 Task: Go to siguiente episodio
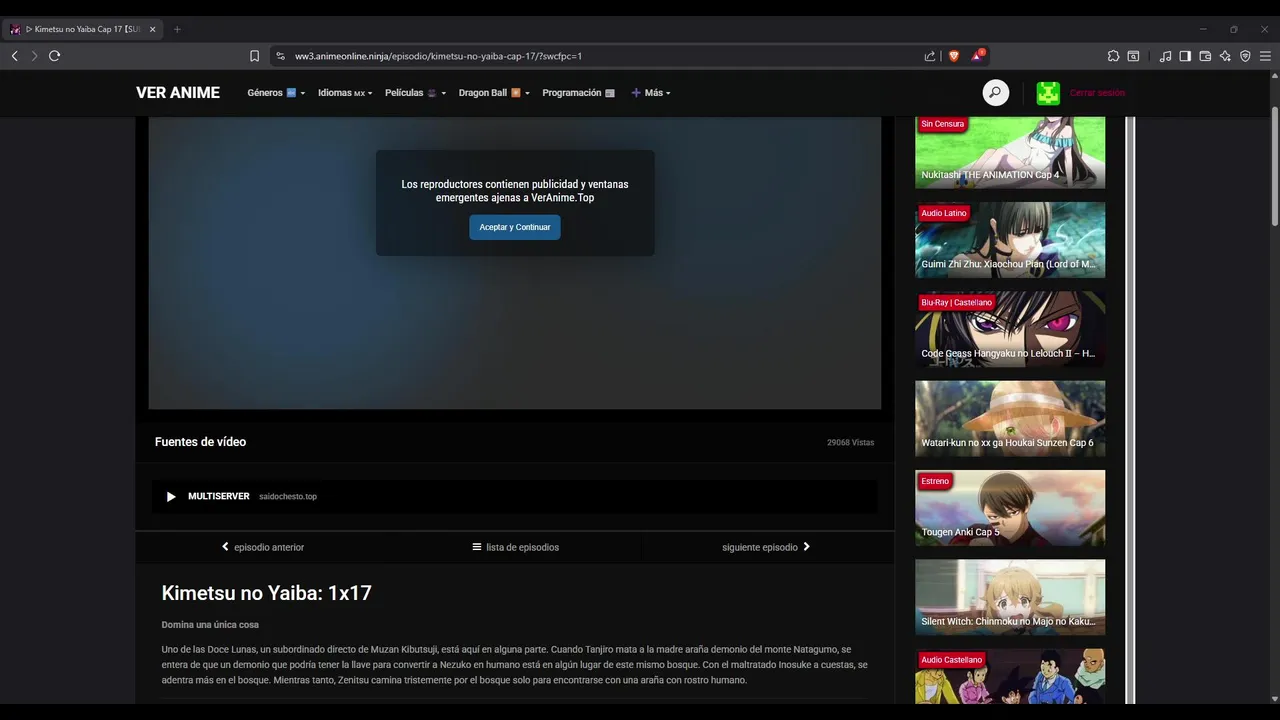point(766,547)
